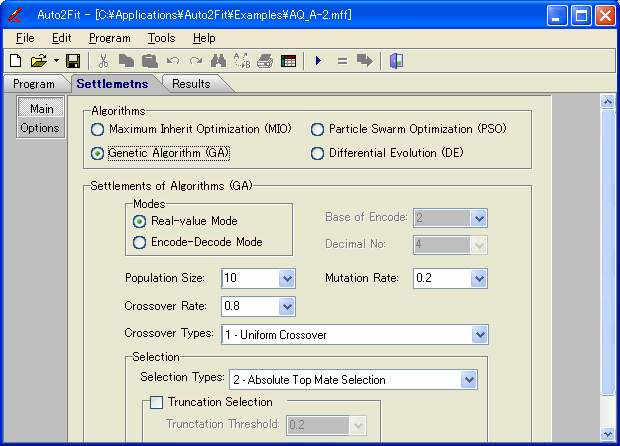The image size is (620, 446).
Task: Click the Save floppy disk icon
Action: point(73,61)
